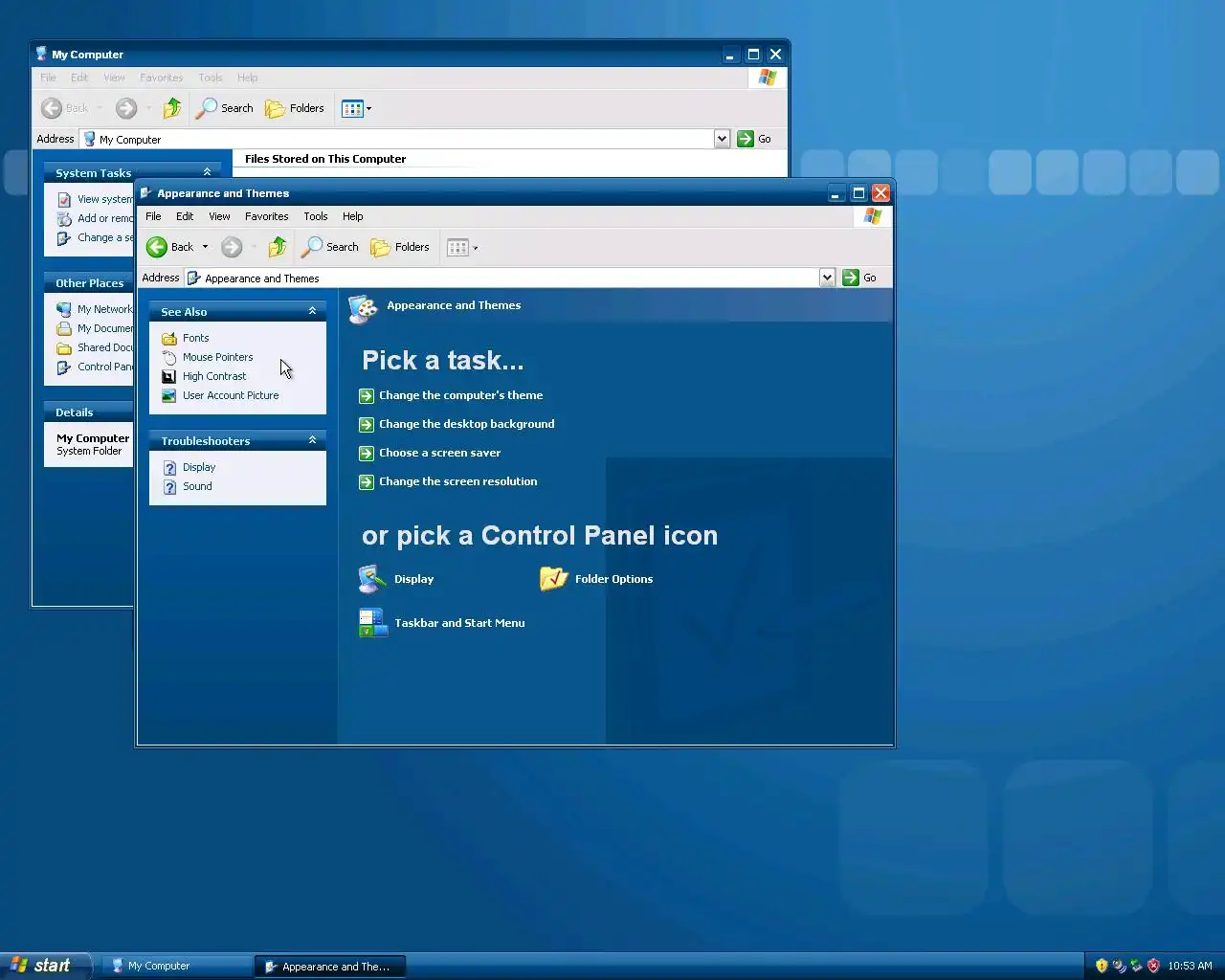Click Folders in Appearance and Themes toolbar
The width and height of the screenshot is (1225, 980).
click(x=400, y=247)
